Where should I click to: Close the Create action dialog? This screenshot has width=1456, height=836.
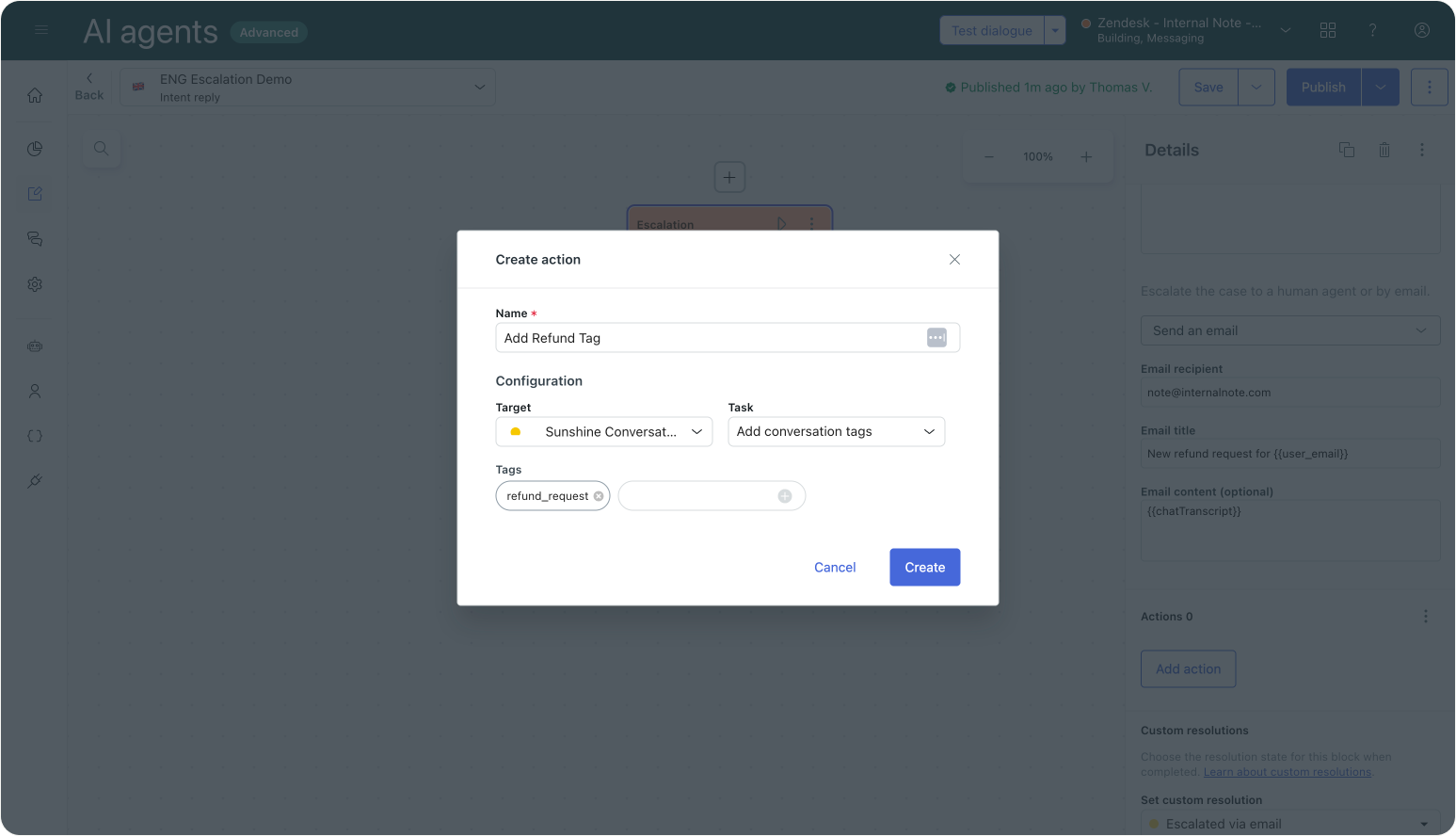954,260
